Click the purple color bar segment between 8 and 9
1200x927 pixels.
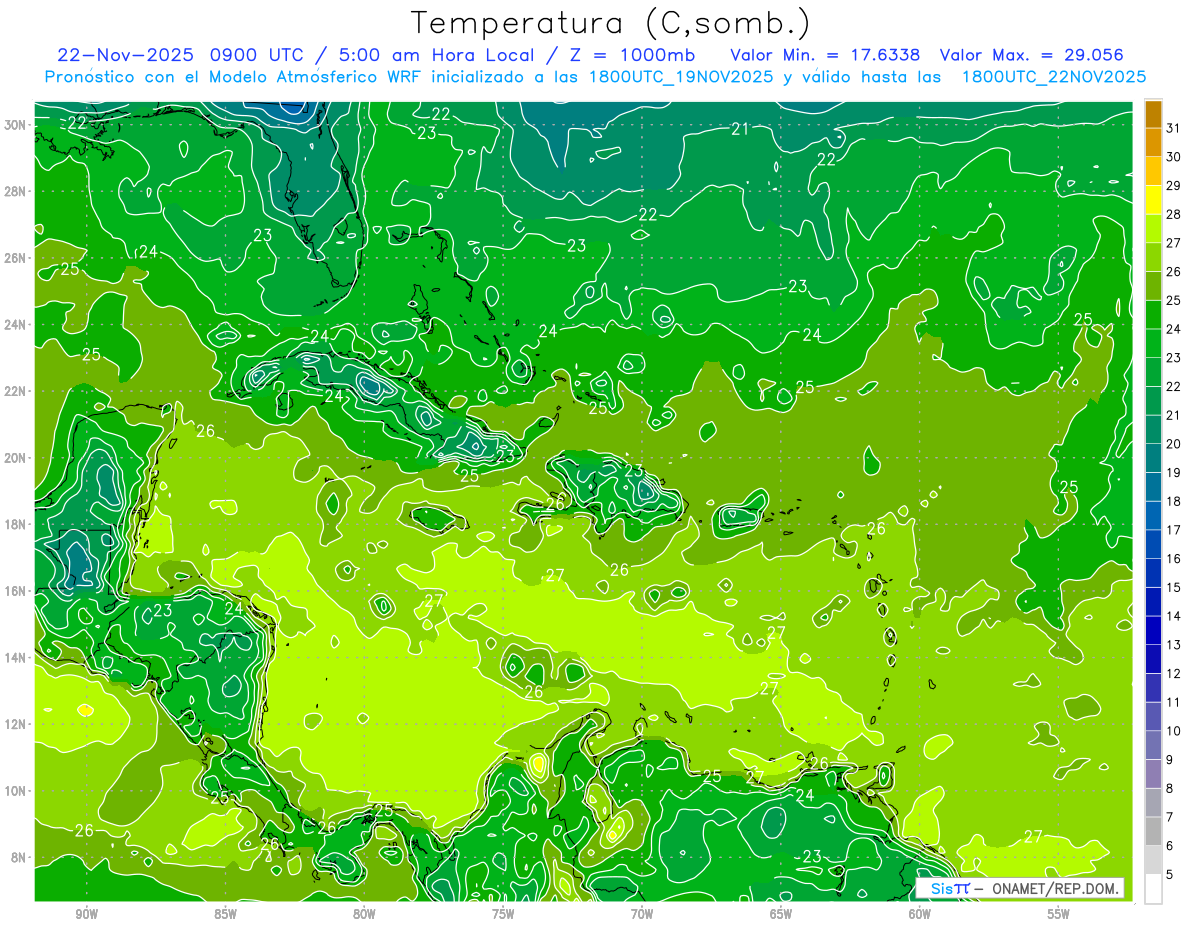pos(1153,773)
